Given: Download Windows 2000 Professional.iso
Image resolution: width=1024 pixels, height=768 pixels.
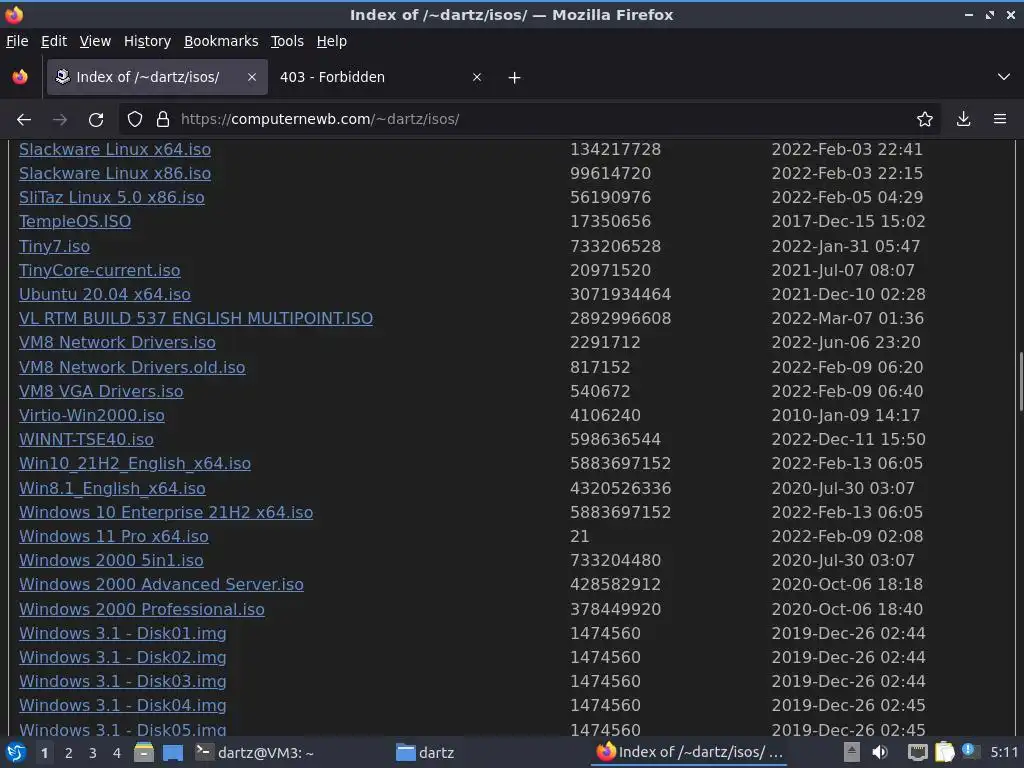Looking at the screenshot, I should click(x=142, y=609).
